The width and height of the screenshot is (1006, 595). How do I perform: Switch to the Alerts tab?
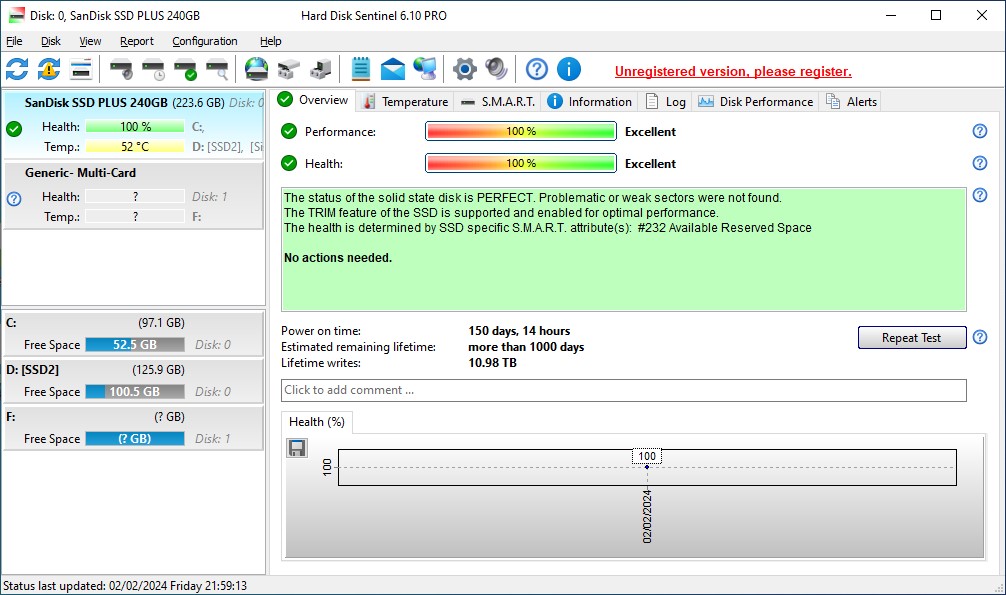(x=851, y=101)
